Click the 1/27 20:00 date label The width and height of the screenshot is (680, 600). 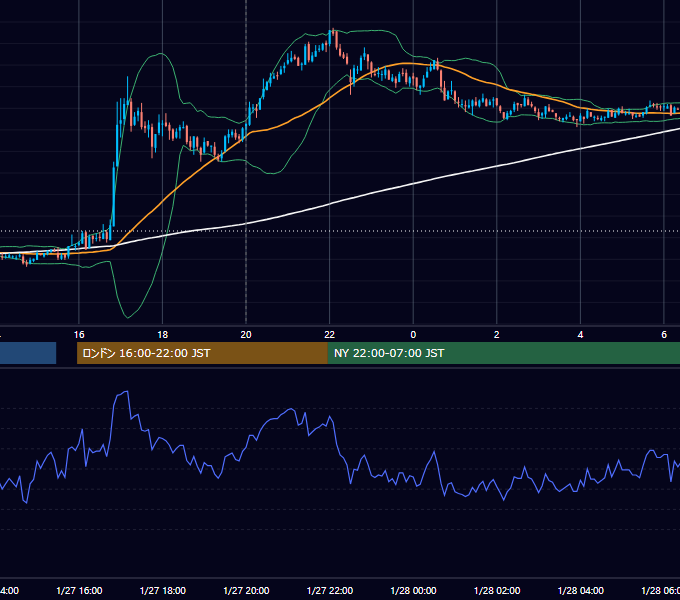pyautogui.click(x=246, y=590)
